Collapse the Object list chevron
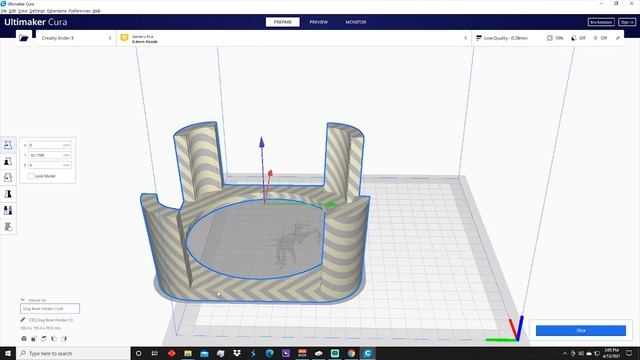This screenshot has width=640, height=360. [x=23, y=300]
